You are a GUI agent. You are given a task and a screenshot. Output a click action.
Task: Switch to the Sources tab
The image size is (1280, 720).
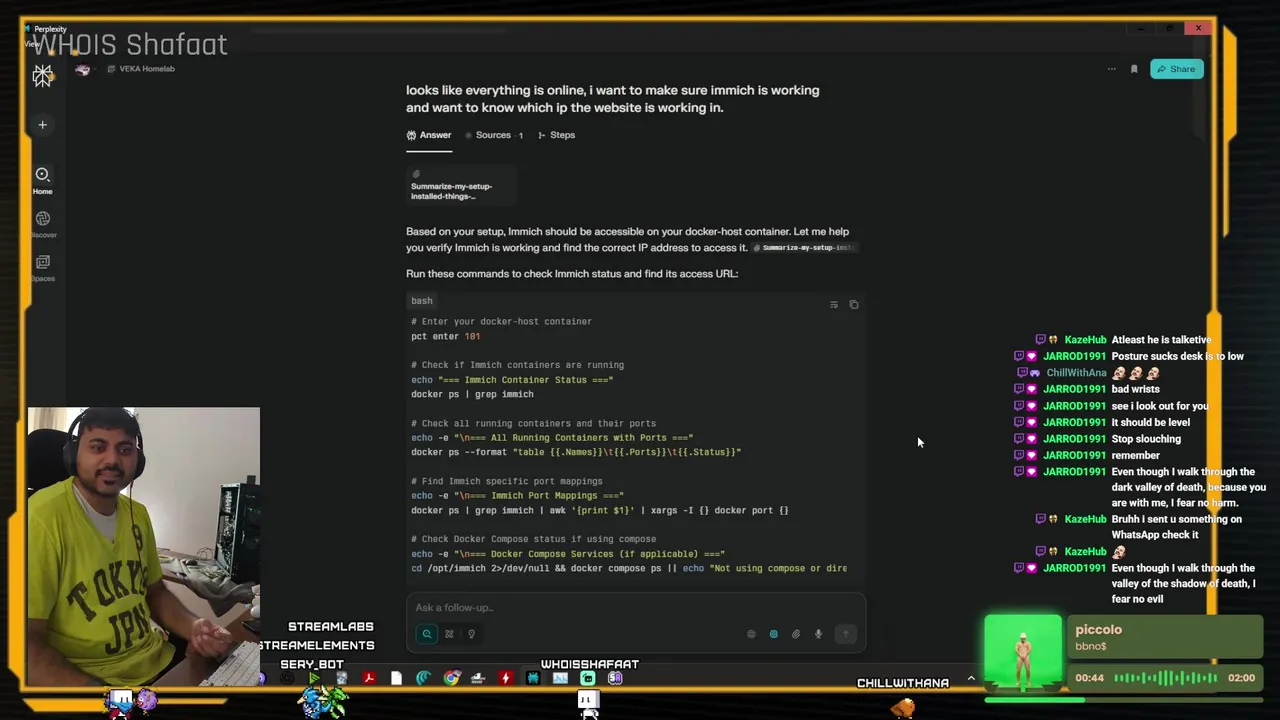[494, 135]
